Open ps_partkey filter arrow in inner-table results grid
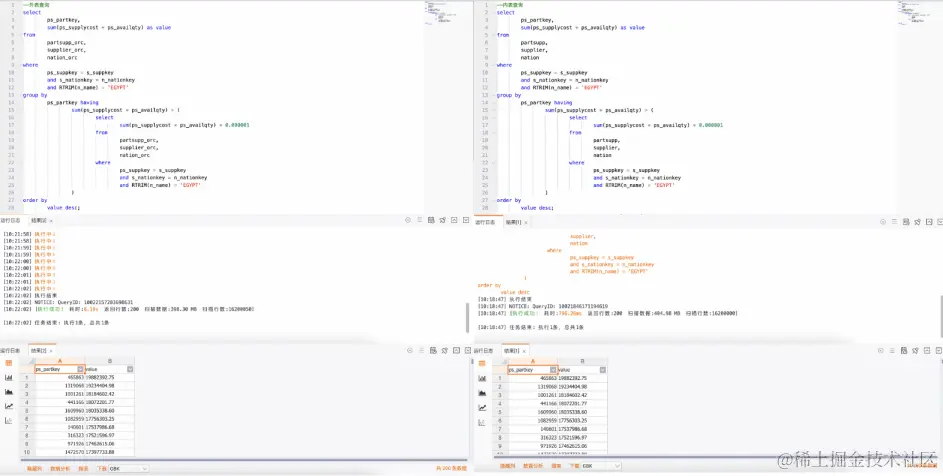This screenshot has height=476, width=943. click(553, 370)
